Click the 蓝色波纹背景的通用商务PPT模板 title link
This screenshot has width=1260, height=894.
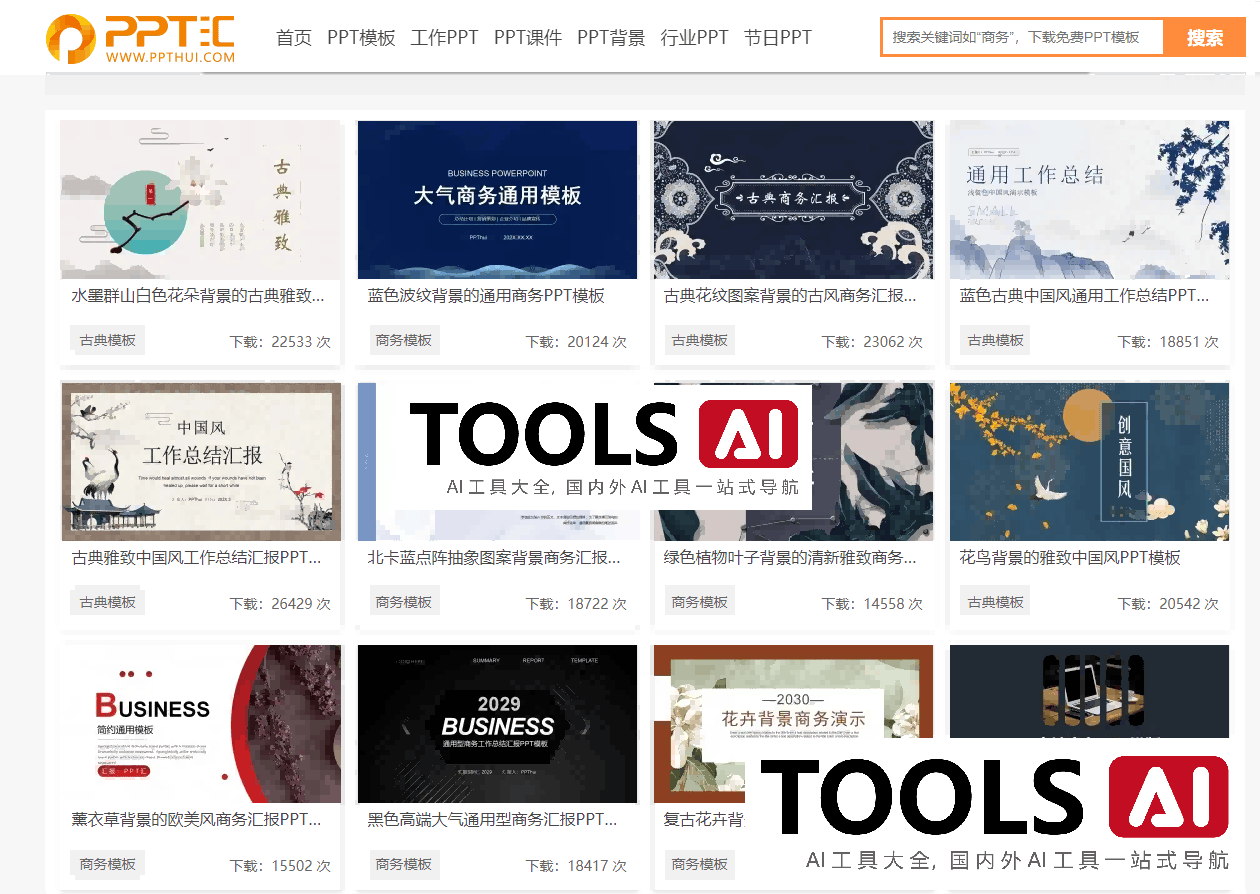pos(486,296)
